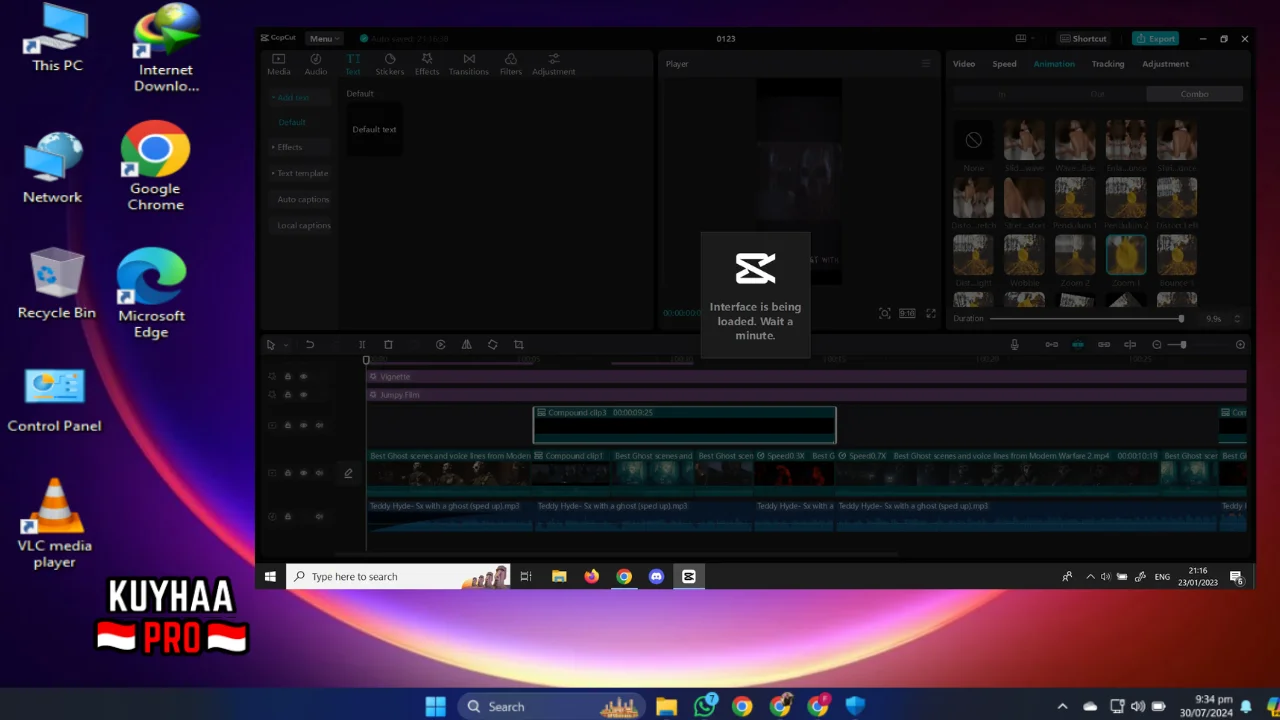Open the Media panel in CapCut
This screenshot has width=1280, height=720.
click(x=279, y=64)
